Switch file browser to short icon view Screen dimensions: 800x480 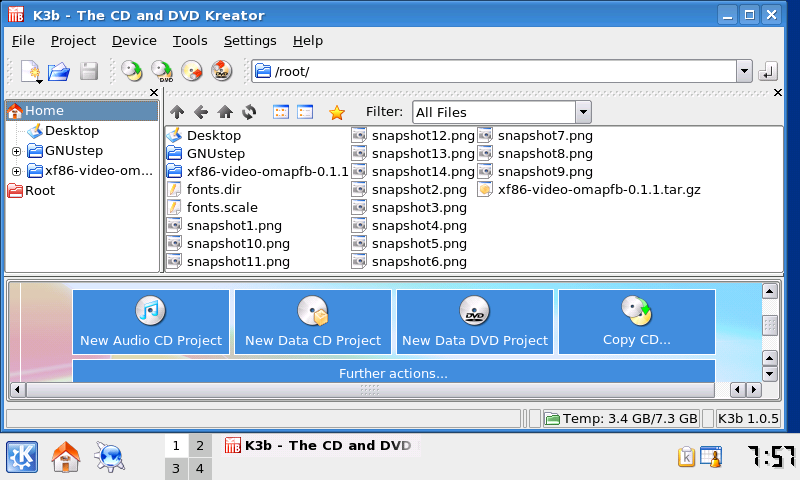pos(281,112)
